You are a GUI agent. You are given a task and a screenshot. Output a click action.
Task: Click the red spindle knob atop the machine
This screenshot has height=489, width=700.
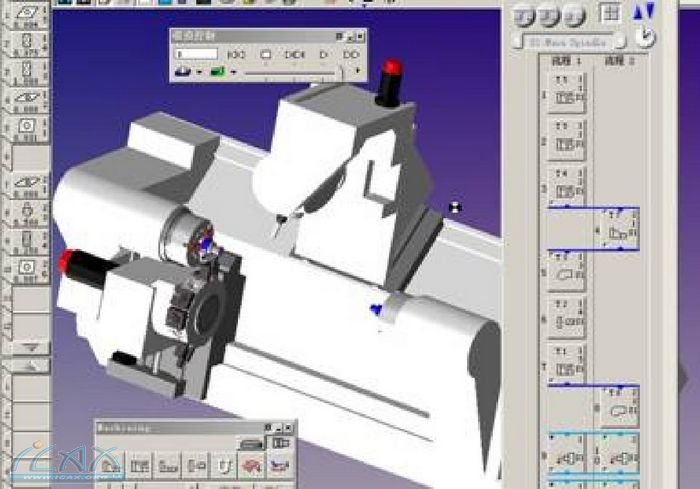click(392, 68)
